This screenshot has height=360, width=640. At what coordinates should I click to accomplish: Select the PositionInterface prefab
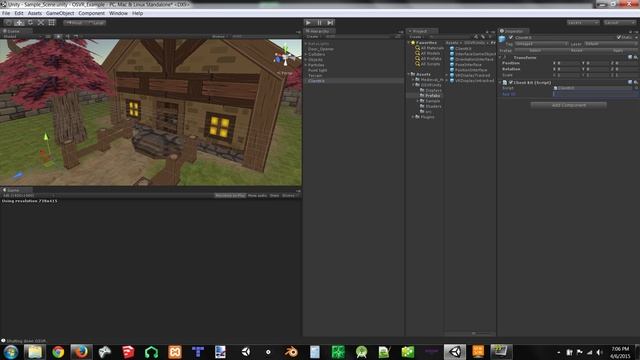(x=469, y=70)
